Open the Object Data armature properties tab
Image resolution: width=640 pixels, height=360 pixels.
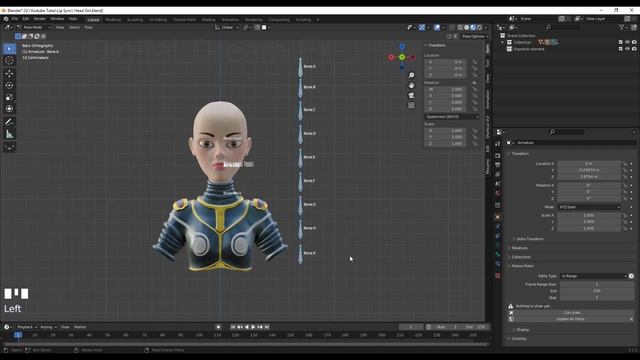[x=498, y=245]
